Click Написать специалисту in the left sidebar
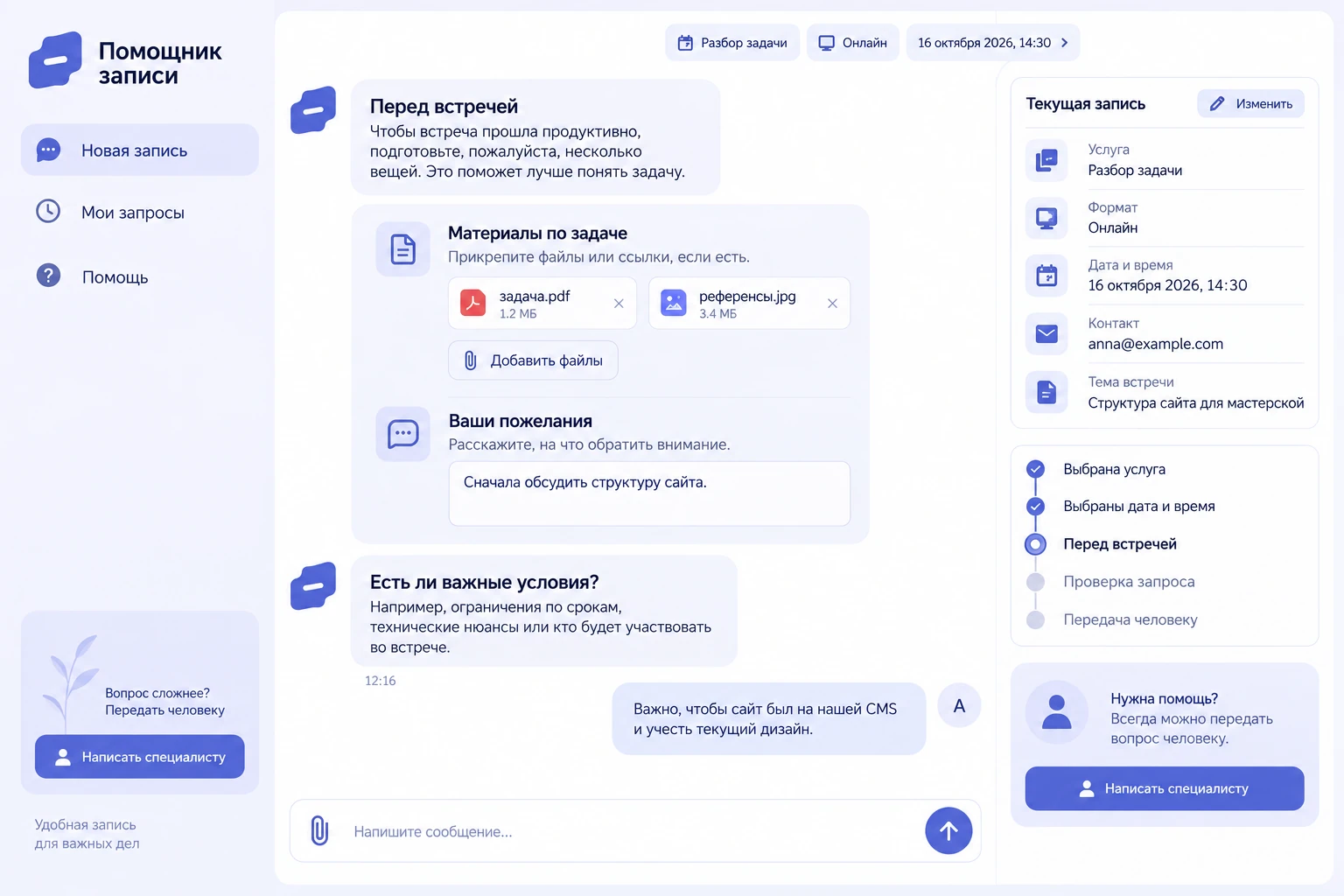 pos(140,757)
